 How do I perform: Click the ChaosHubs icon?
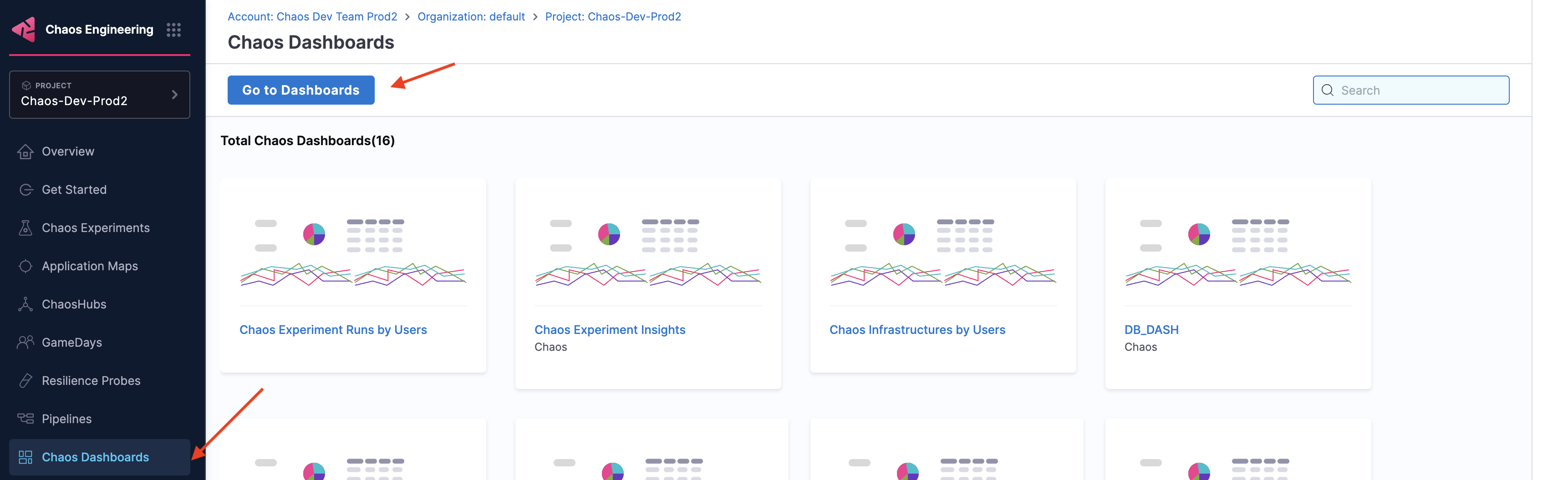click(x=25, y=304)
